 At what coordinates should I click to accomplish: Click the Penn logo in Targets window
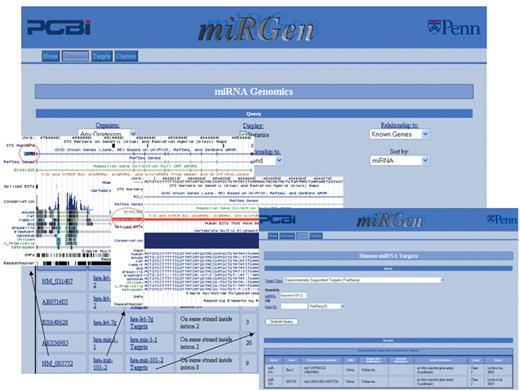(502, 220)
